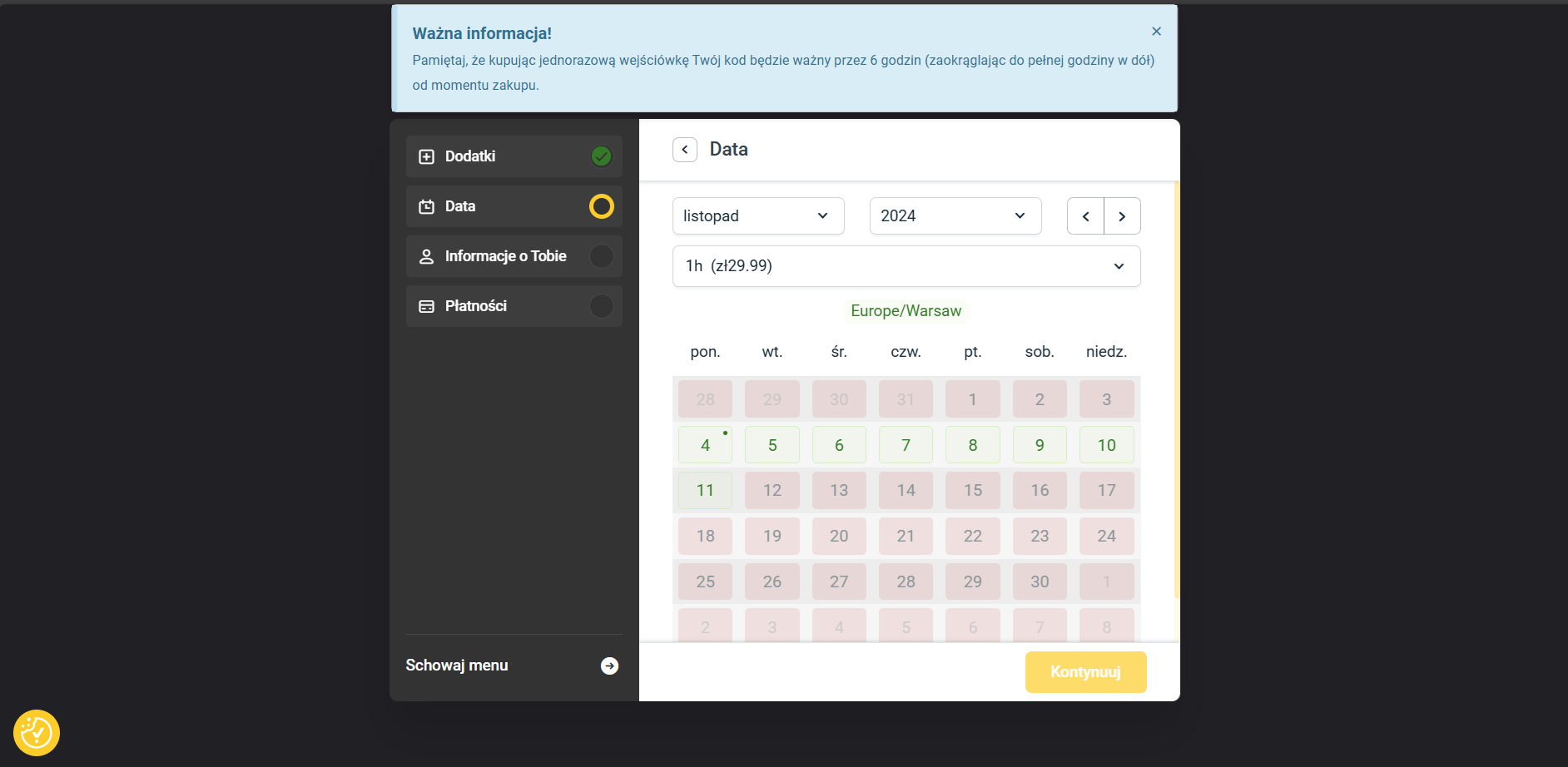Image resolution: width=1568 pixels, height=767 pixels.
Task: Click the empty status circle on Płatności
Action: click(602, 306)
